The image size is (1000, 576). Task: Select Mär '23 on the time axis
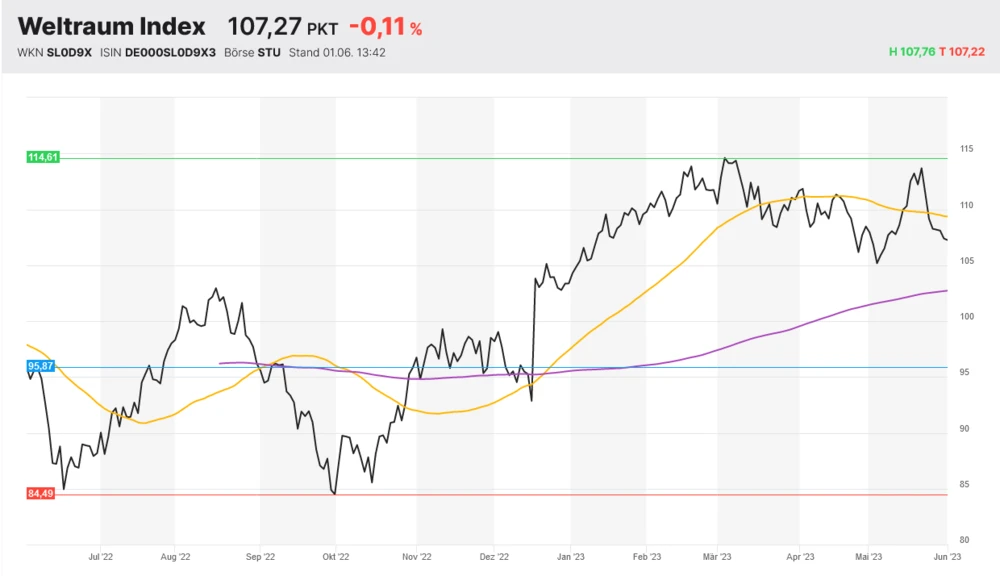point(717,557)
